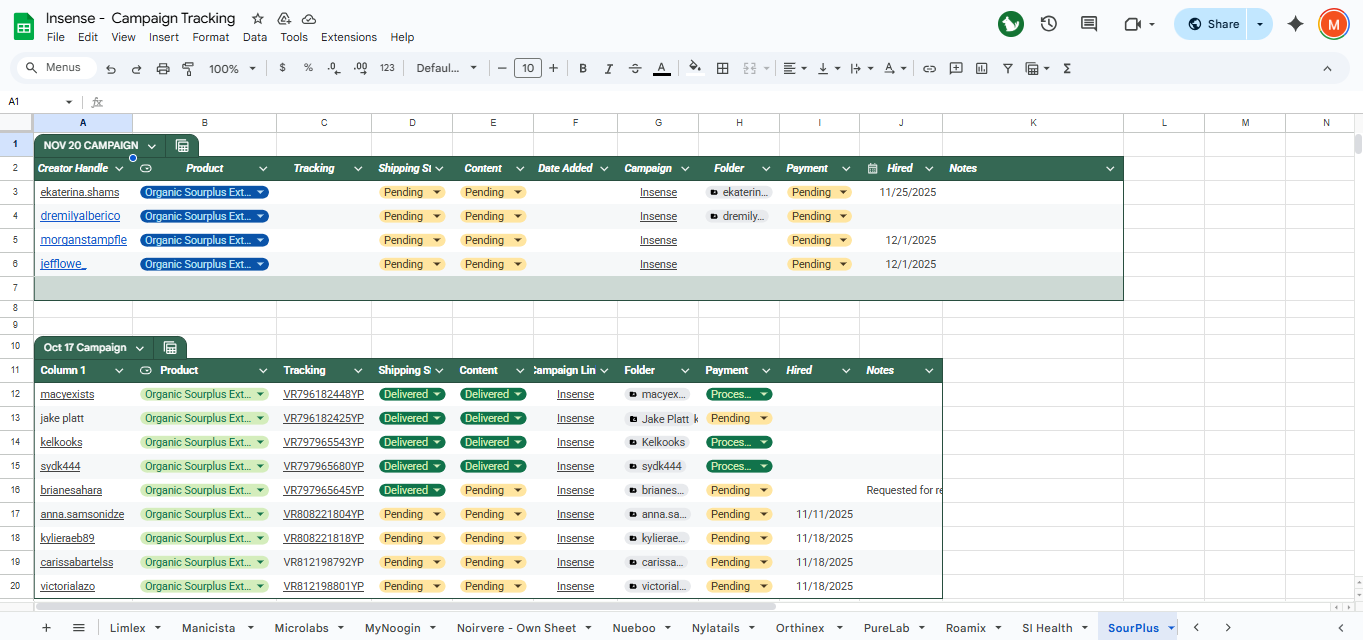The height and width of the screenshot is (640, 1363).
Task: Open the comments panel icon
Action: point(1089,24)
